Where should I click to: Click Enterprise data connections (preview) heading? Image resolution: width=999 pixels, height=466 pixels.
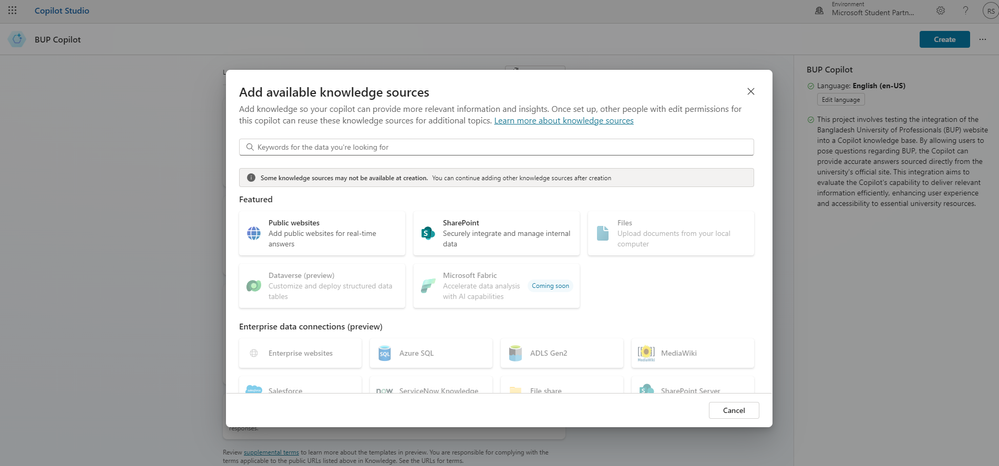311,327
